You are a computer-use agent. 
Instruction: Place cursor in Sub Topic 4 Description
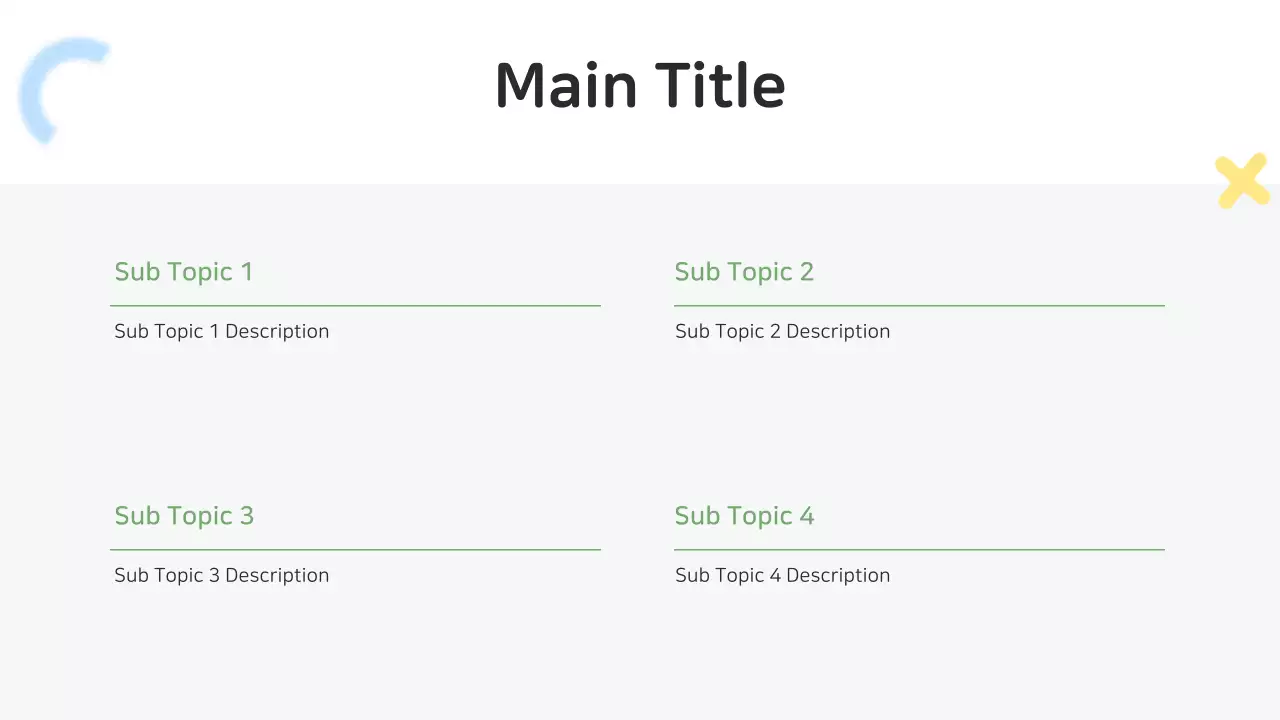pos(782,575)
